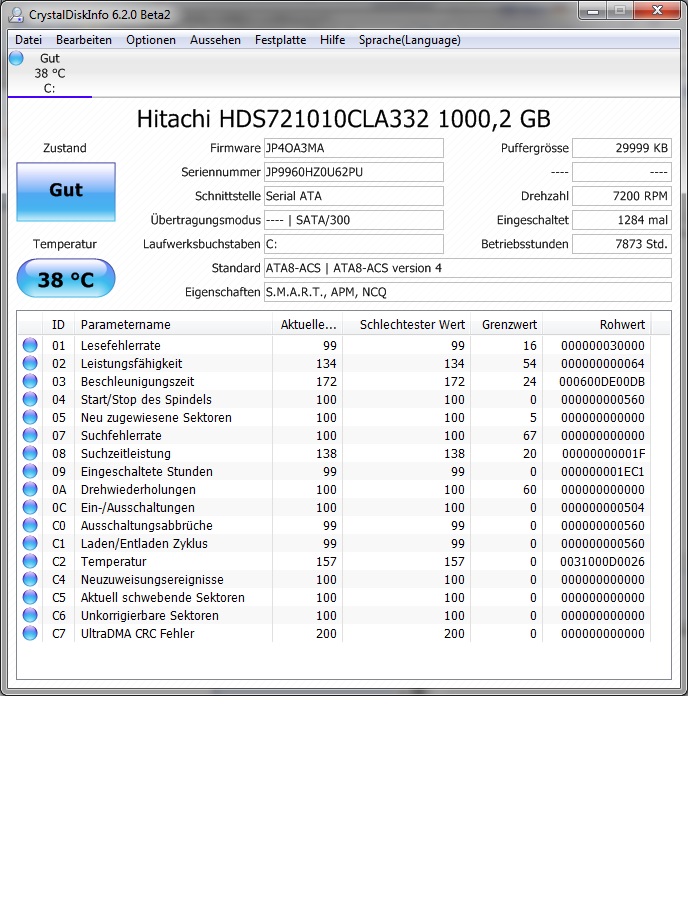Click status orb for UltraDMA CRC Fehler

point(30,633)
